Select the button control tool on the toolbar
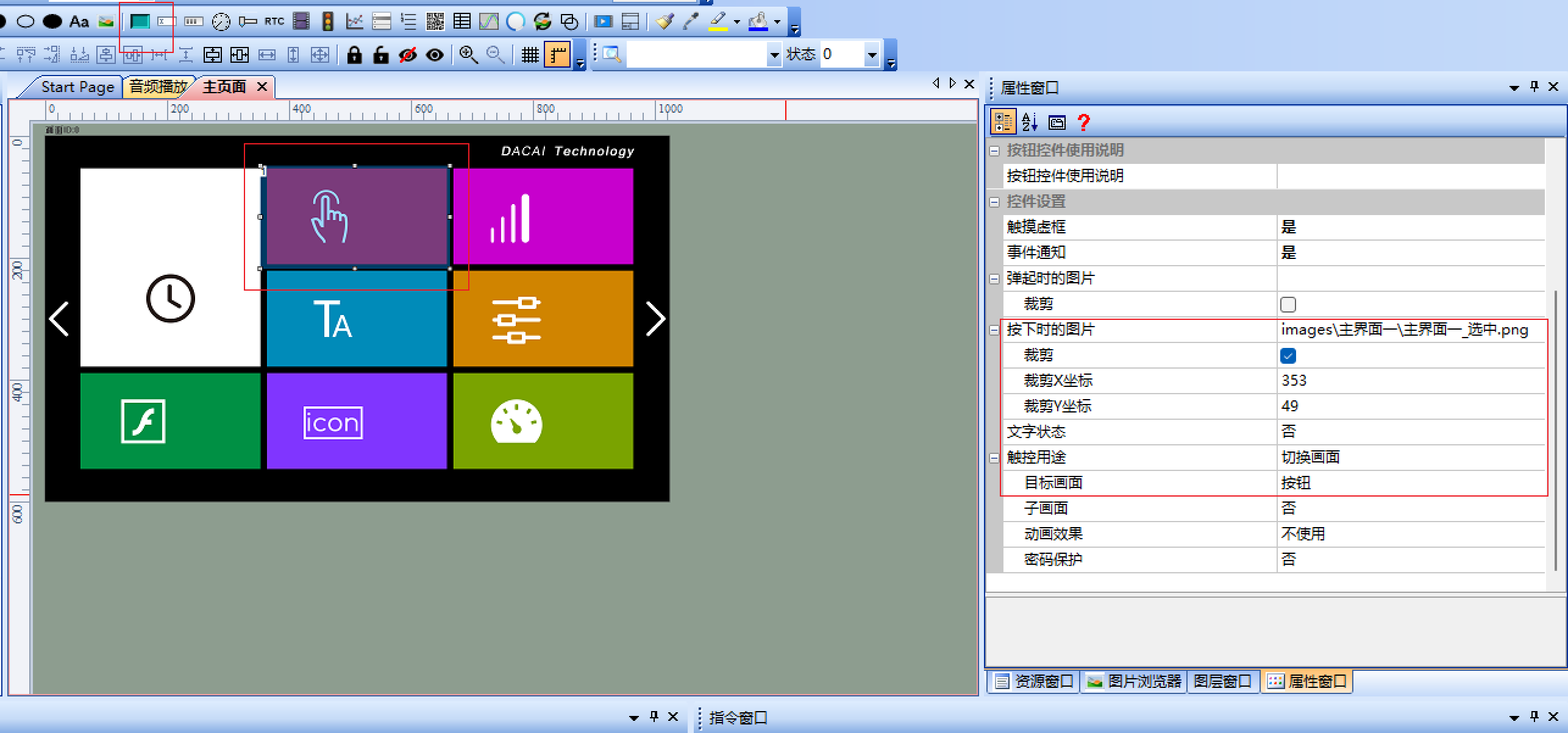 coord(140,21)
